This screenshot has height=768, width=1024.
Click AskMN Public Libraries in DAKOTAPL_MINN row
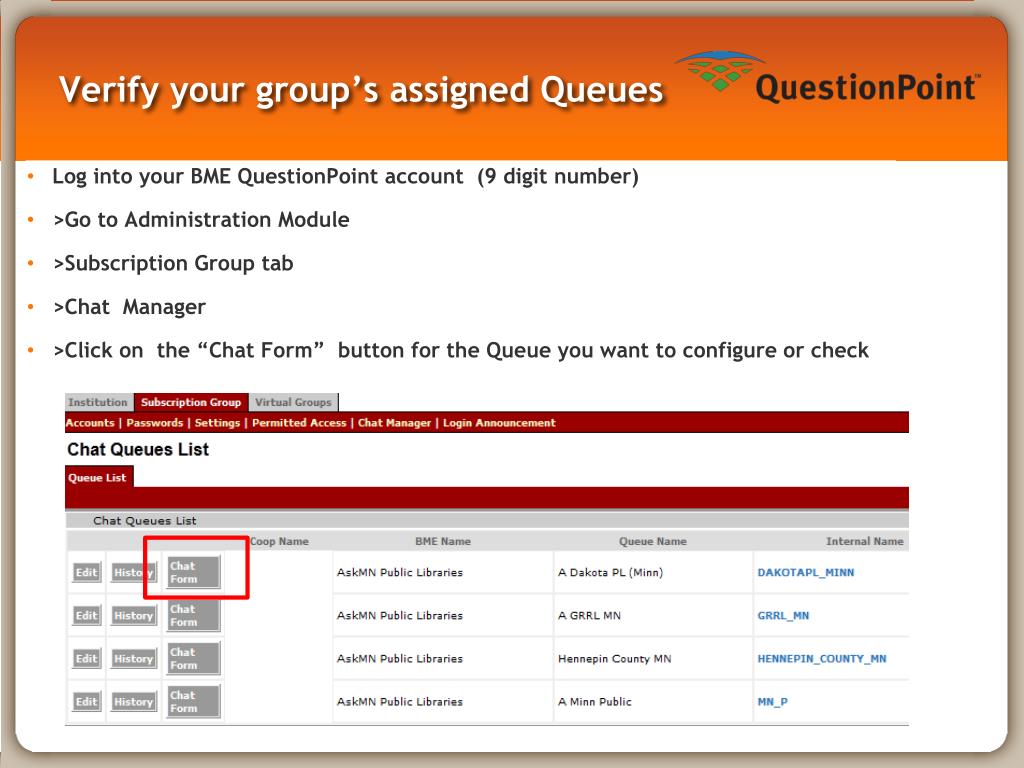point(400,573)
